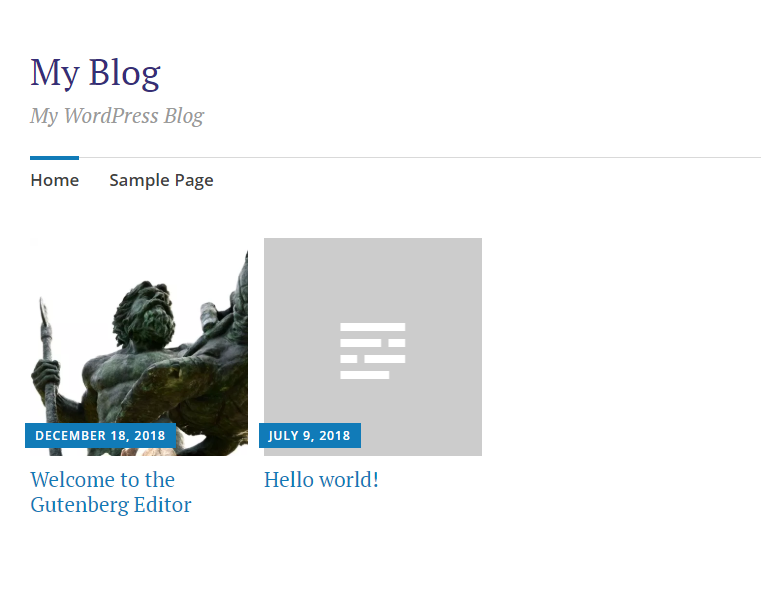This screenshot has width=761, height=595.
Task: Select the July 9, 2018 date badge
Action: (x=310, y=435)
